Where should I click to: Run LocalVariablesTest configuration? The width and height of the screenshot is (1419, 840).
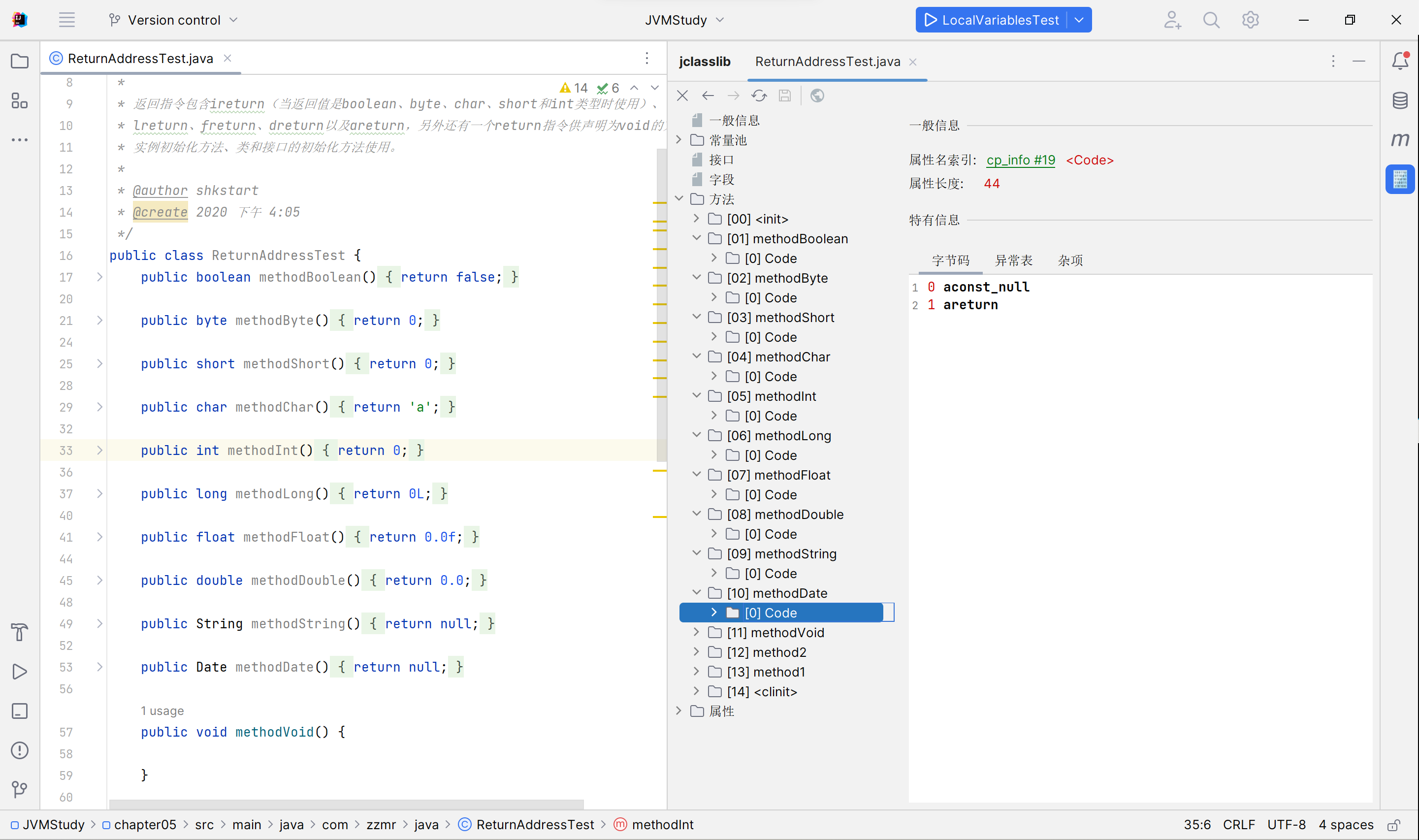point(991,20)
